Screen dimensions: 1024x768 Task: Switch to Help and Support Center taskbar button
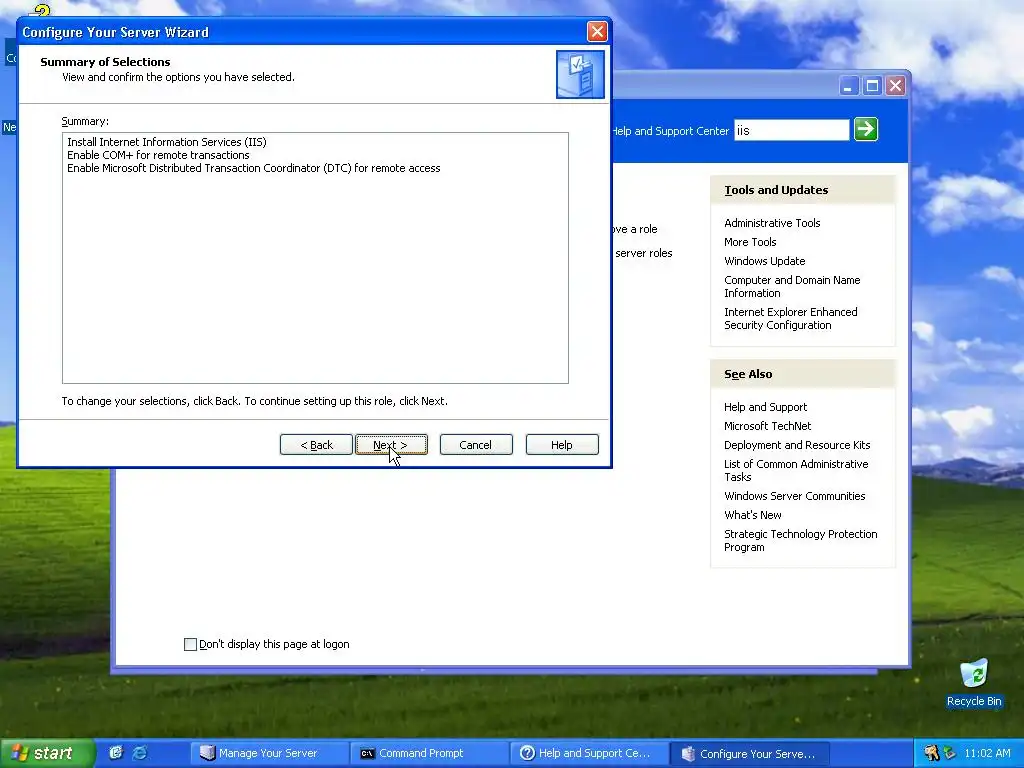tap(589, 753)
